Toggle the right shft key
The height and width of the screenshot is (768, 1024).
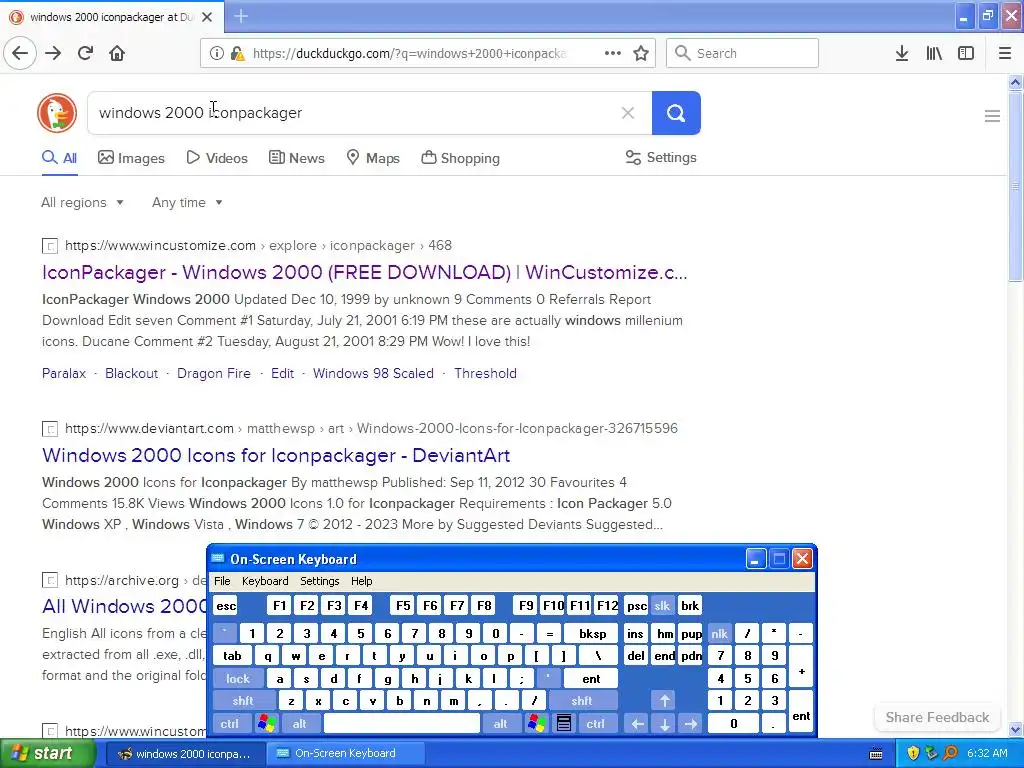[x=582, y=701]
